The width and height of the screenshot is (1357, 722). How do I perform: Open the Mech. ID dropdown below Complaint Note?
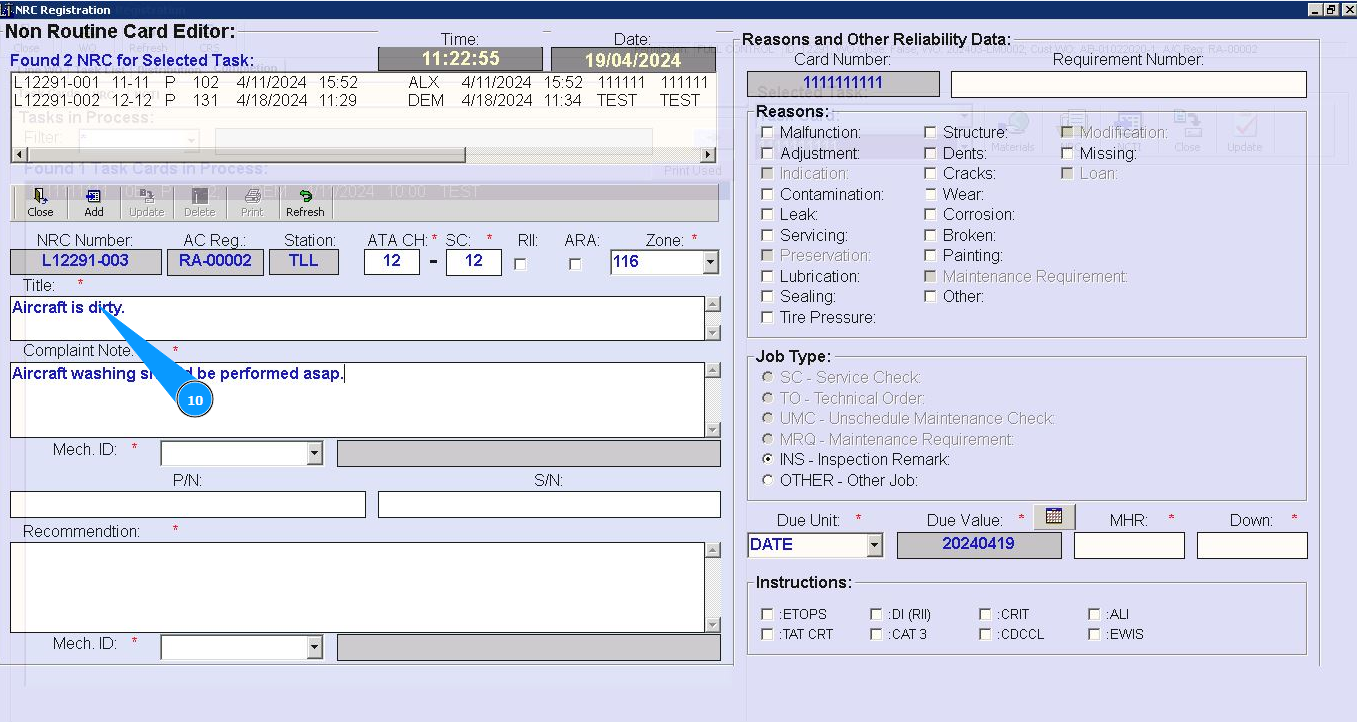coord(314,454)
